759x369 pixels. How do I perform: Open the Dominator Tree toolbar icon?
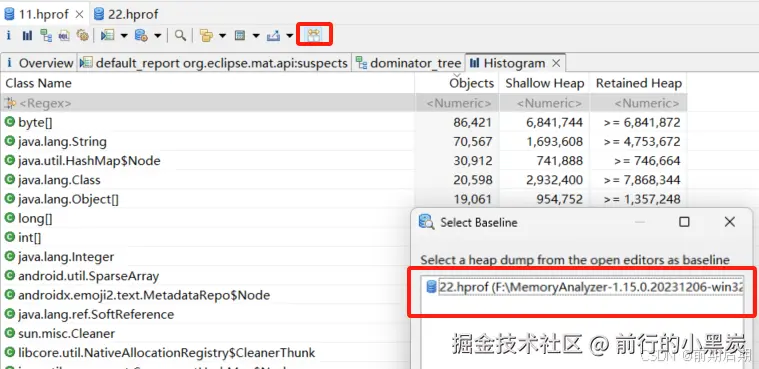(x=46, y=35)
